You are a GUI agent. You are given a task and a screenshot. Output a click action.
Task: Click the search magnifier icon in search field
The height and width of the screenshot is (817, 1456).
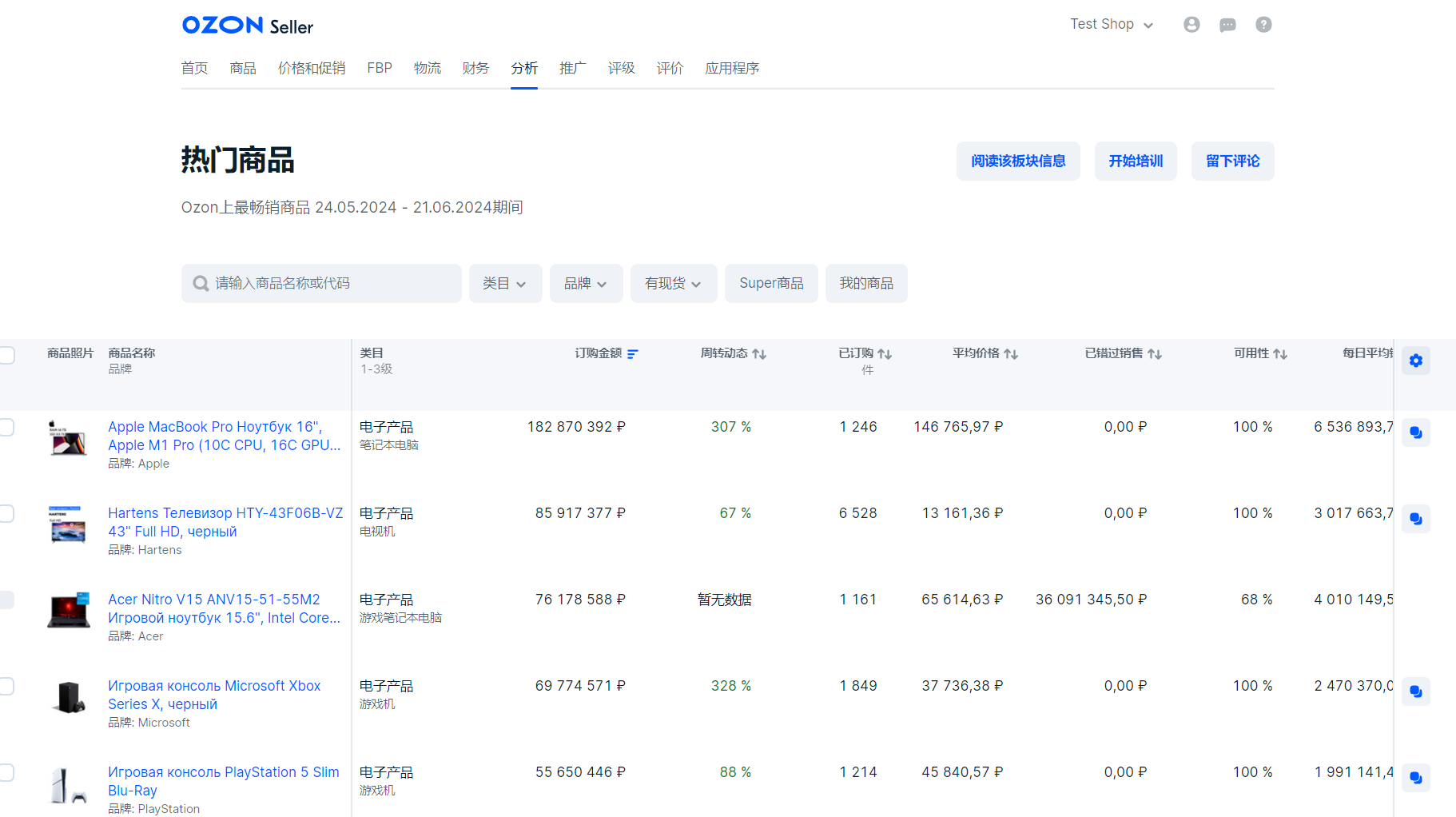click(201, 284)
